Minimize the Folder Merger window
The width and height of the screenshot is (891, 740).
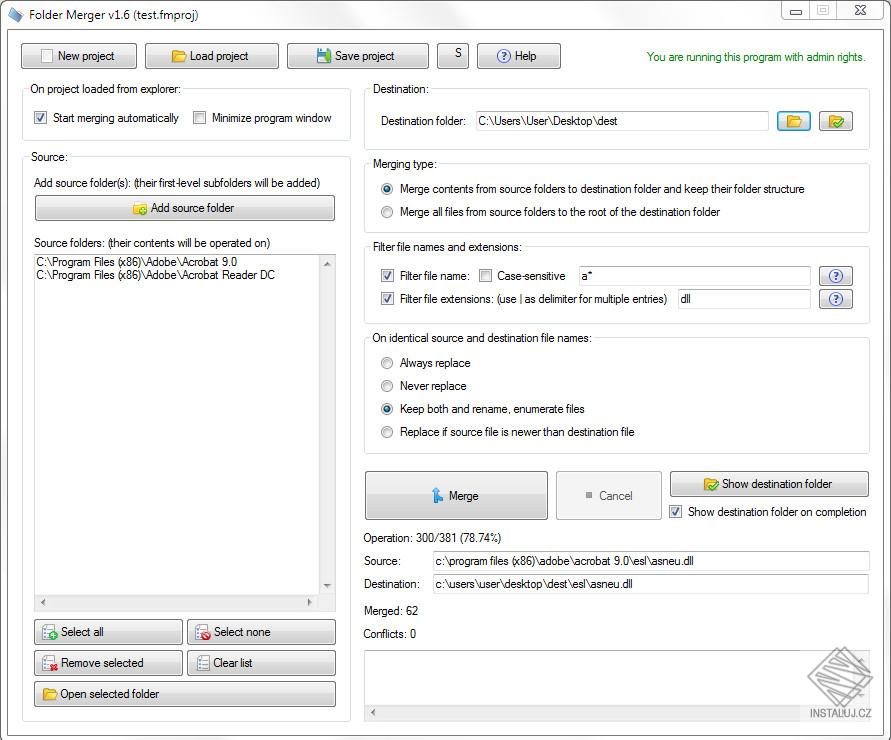coord(796,11)
